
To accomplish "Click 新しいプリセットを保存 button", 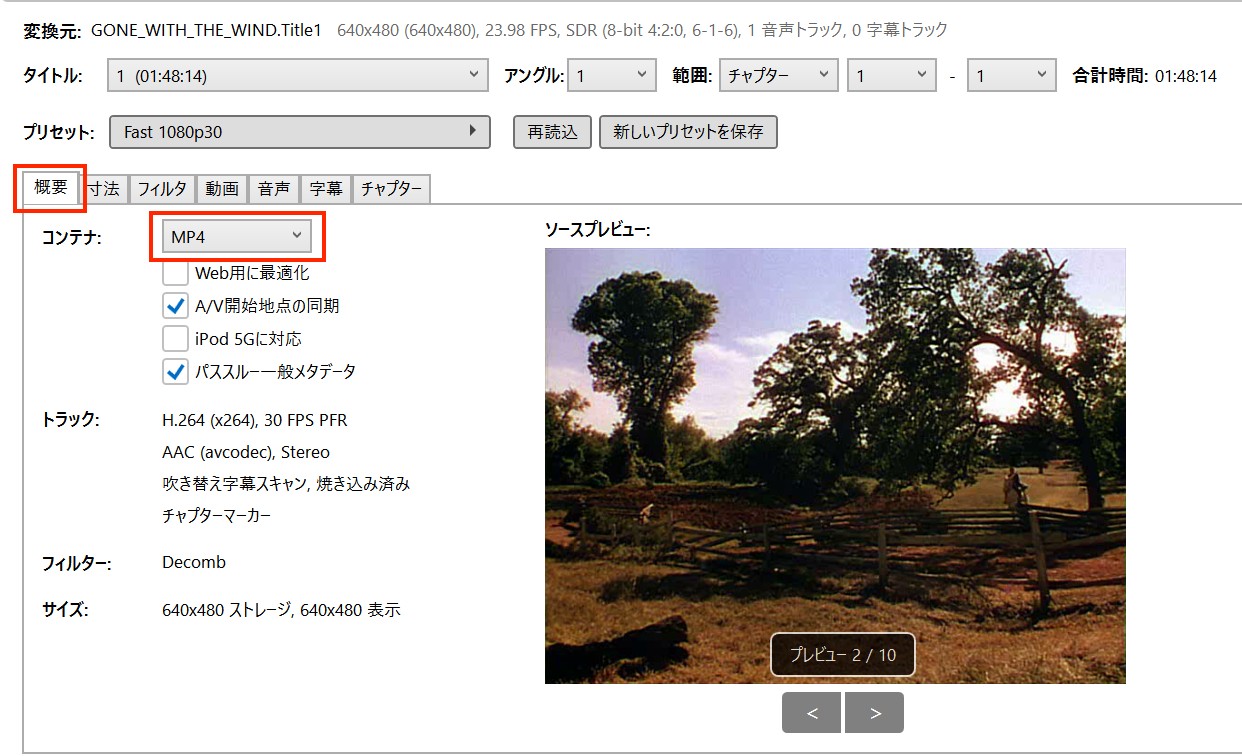I will point(688,132).
